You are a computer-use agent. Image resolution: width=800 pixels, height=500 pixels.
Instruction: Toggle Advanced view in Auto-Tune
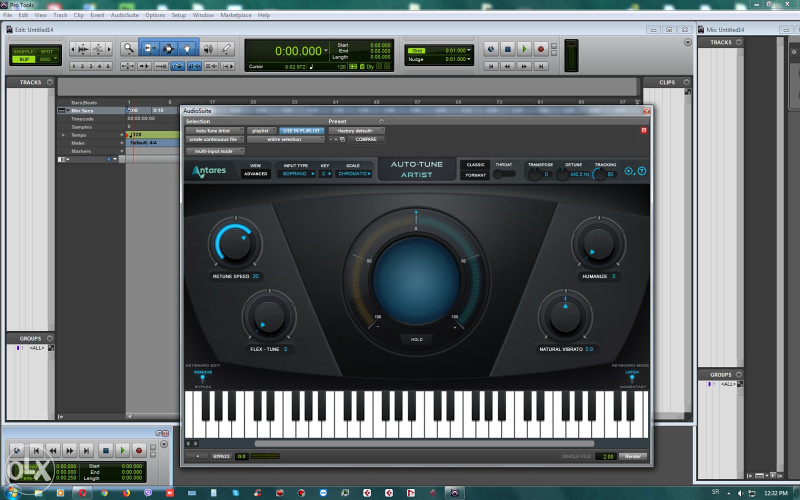[x=255, y=173]
